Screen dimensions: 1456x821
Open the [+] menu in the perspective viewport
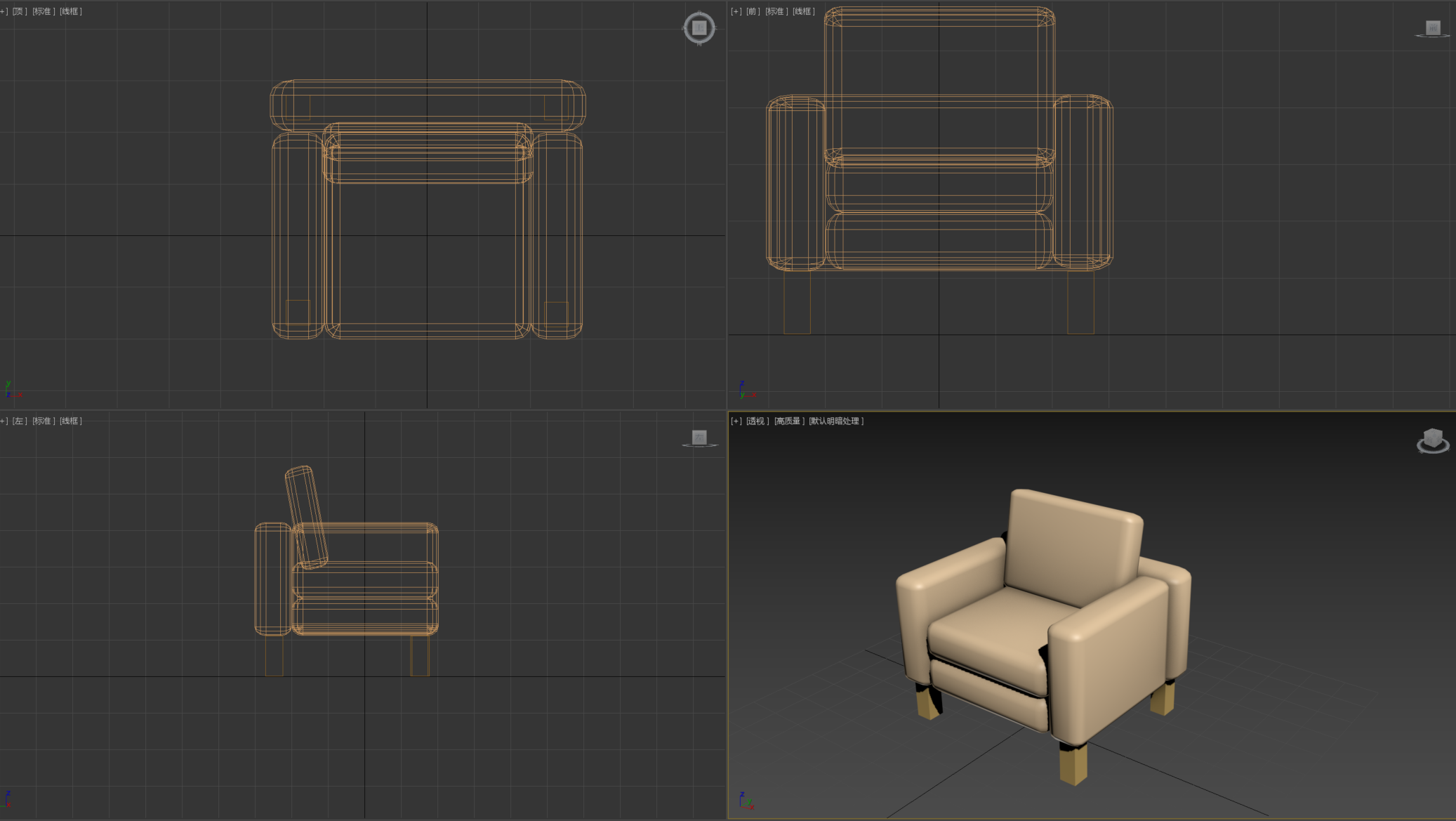pos(736,421)
